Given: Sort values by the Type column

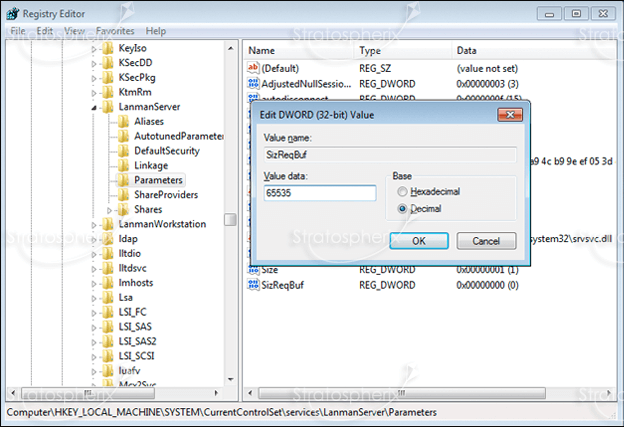Looking at the screenshot, I should (x=403, y=51).
